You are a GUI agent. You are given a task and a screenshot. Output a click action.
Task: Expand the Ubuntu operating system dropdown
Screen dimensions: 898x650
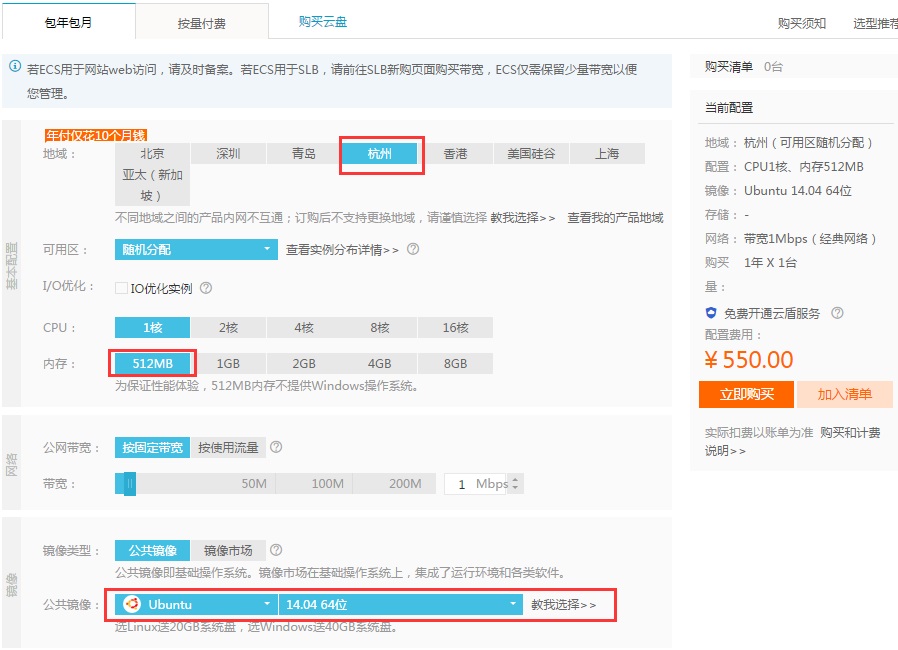197,604
